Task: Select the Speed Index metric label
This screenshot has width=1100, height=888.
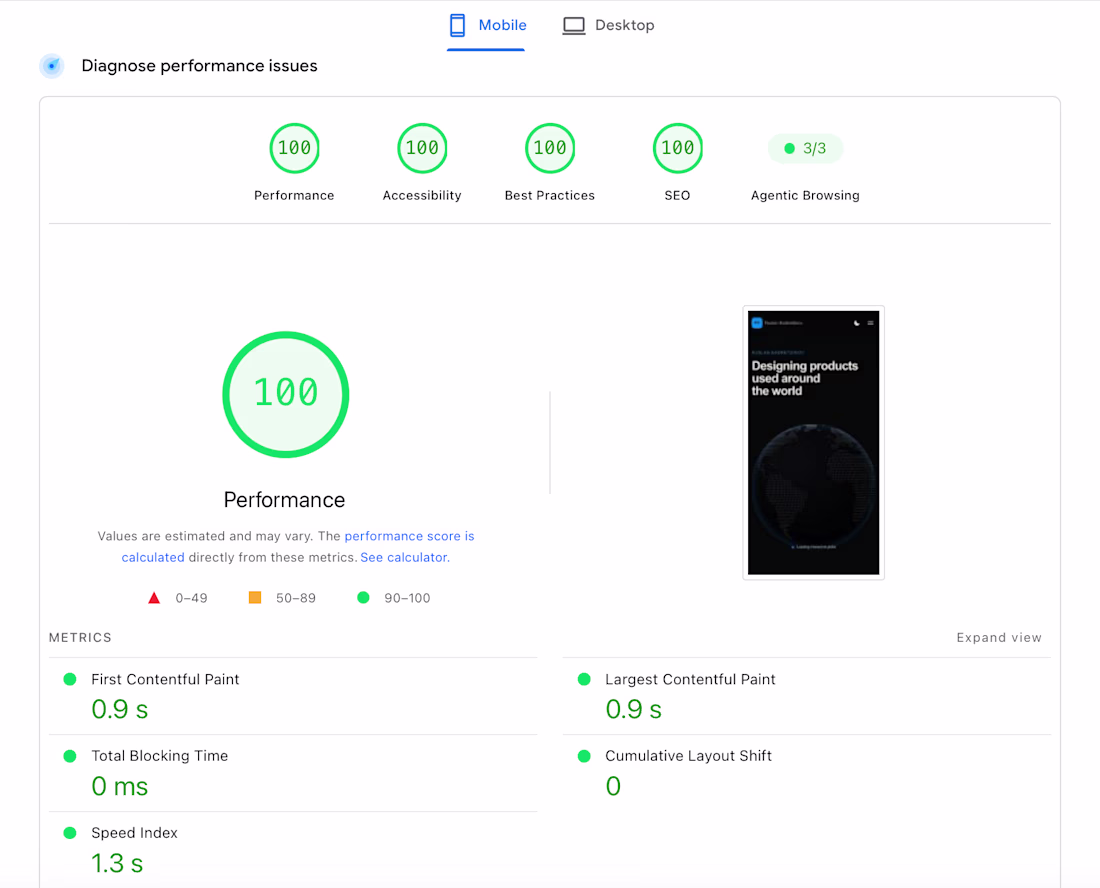Action: tap(135, 833)
